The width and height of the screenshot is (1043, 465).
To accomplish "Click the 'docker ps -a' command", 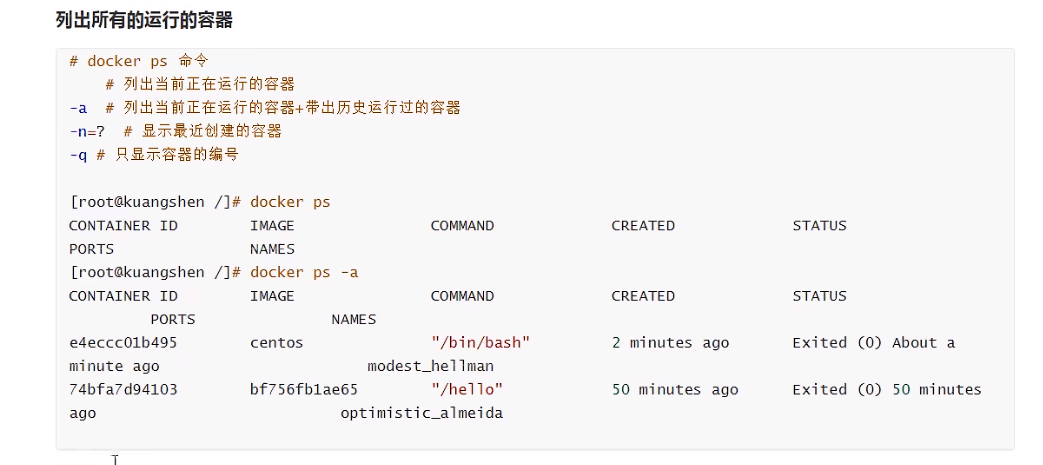I will coord(304,272).
